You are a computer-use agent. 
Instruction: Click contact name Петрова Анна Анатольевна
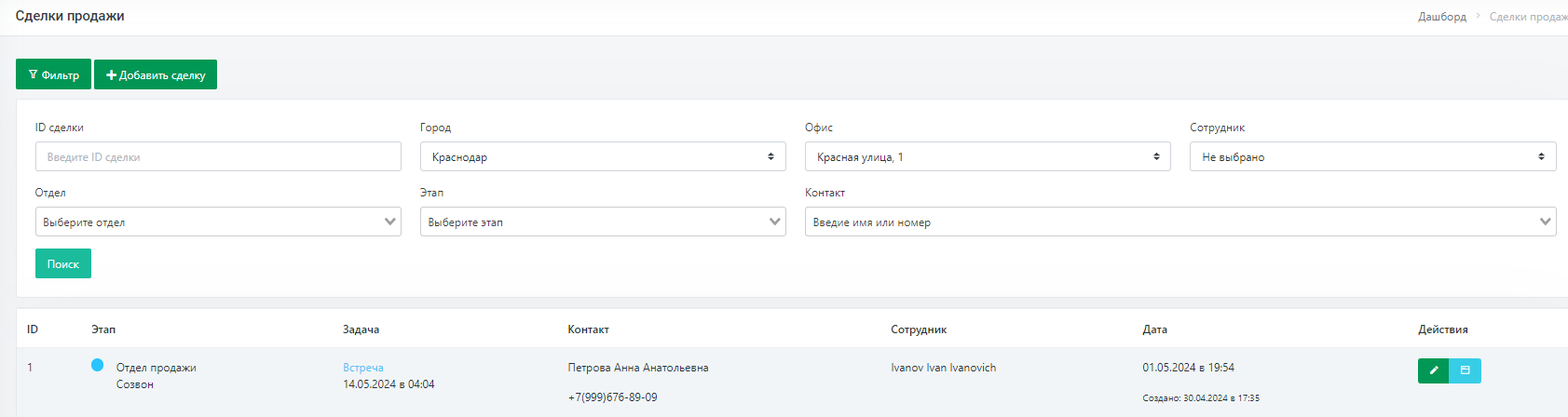[x=638, y=368]
